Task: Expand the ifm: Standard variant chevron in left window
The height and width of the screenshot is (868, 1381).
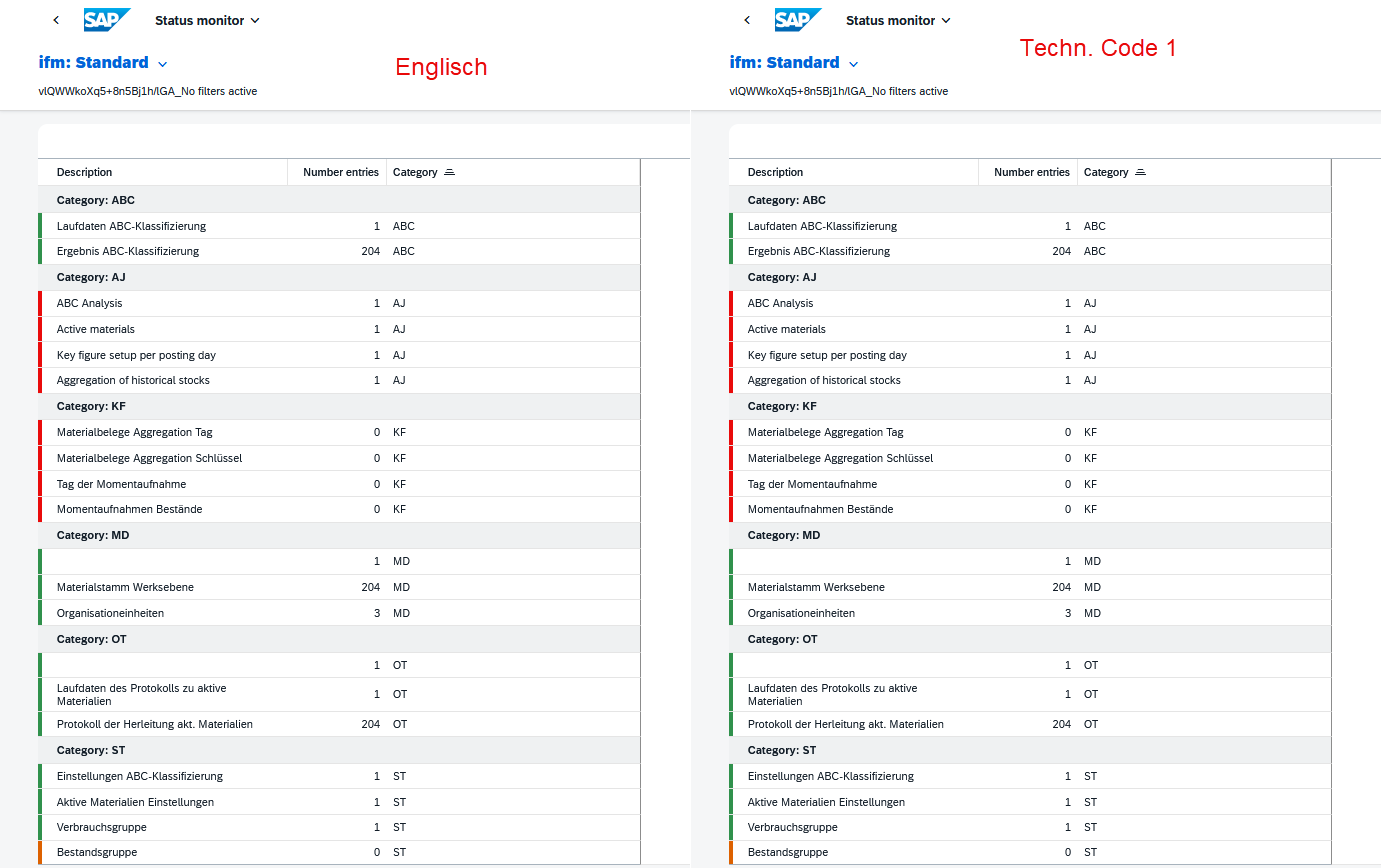Action: (x=163, y=64)
